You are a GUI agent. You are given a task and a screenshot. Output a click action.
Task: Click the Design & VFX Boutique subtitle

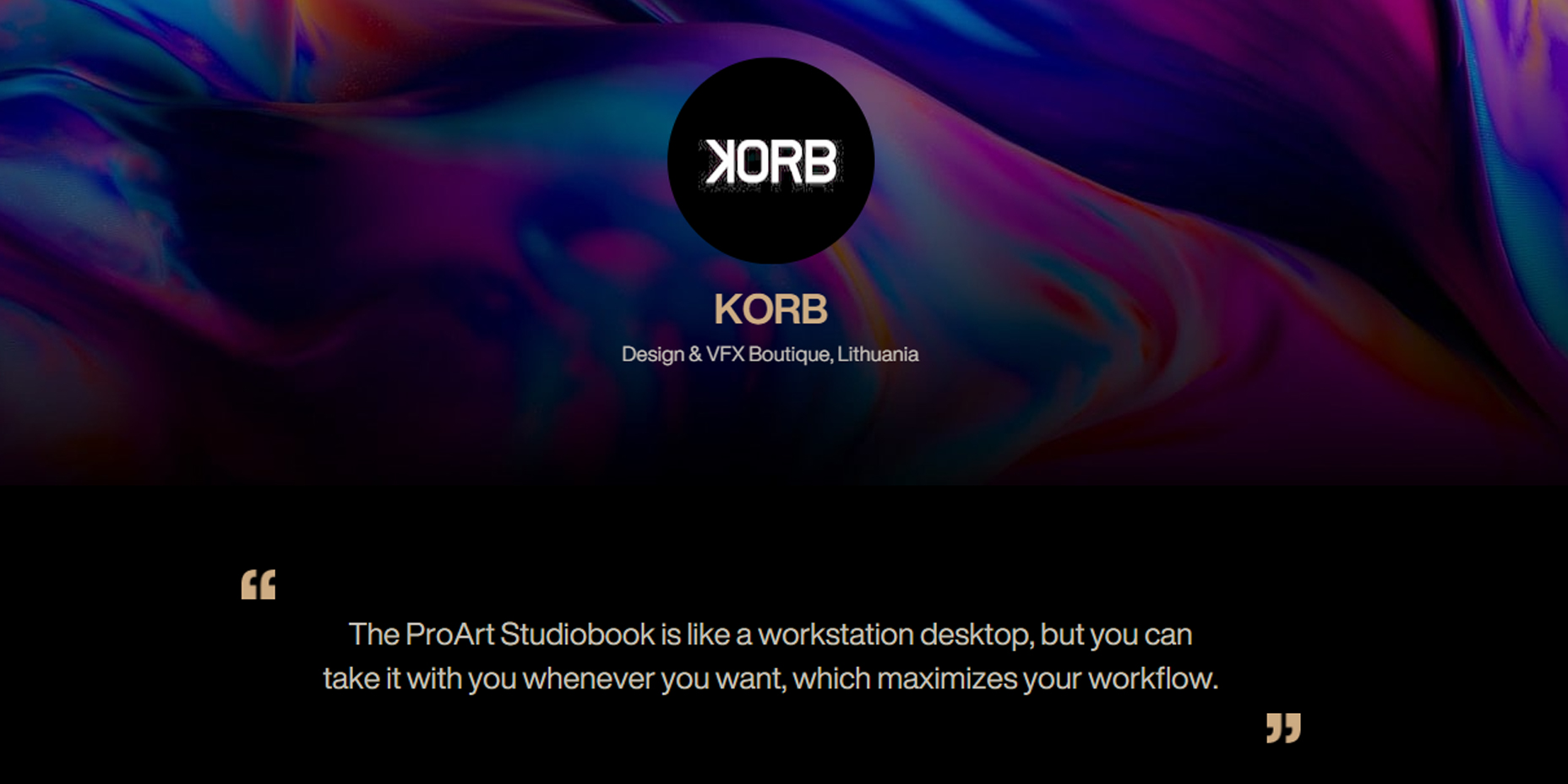[770, 354]
